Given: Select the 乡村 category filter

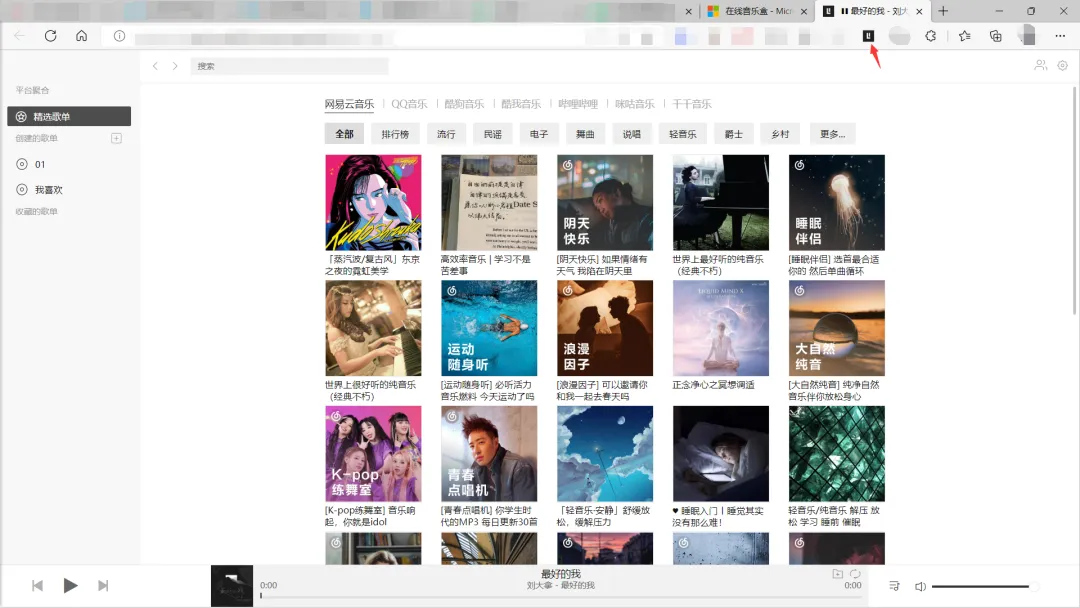Looking at the screenshot, I should pyautogui.click(x=780, y=134).
